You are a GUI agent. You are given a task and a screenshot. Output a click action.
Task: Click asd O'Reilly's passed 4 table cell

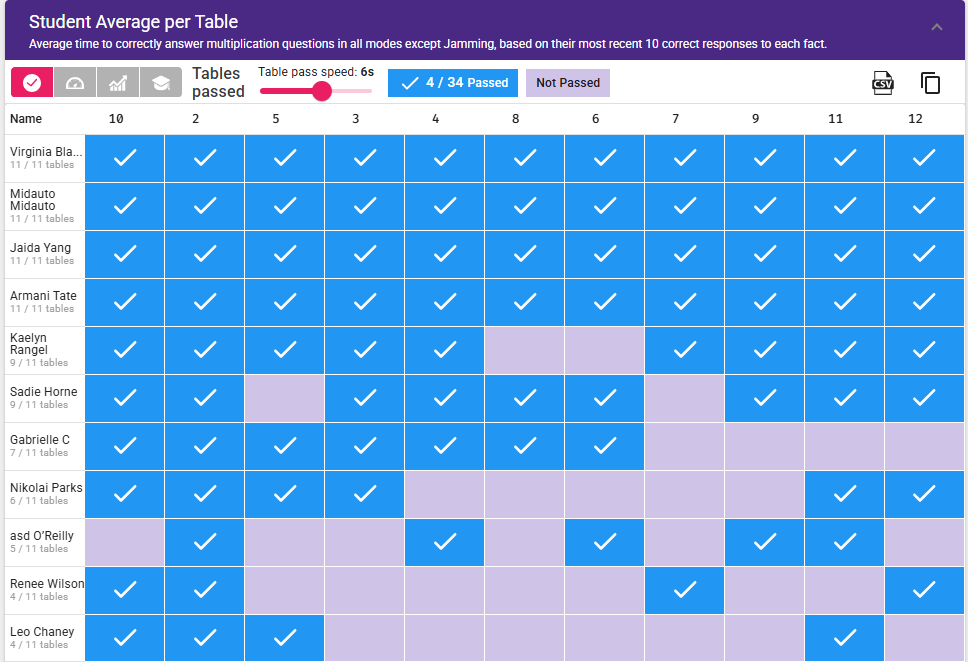[444, 542]
